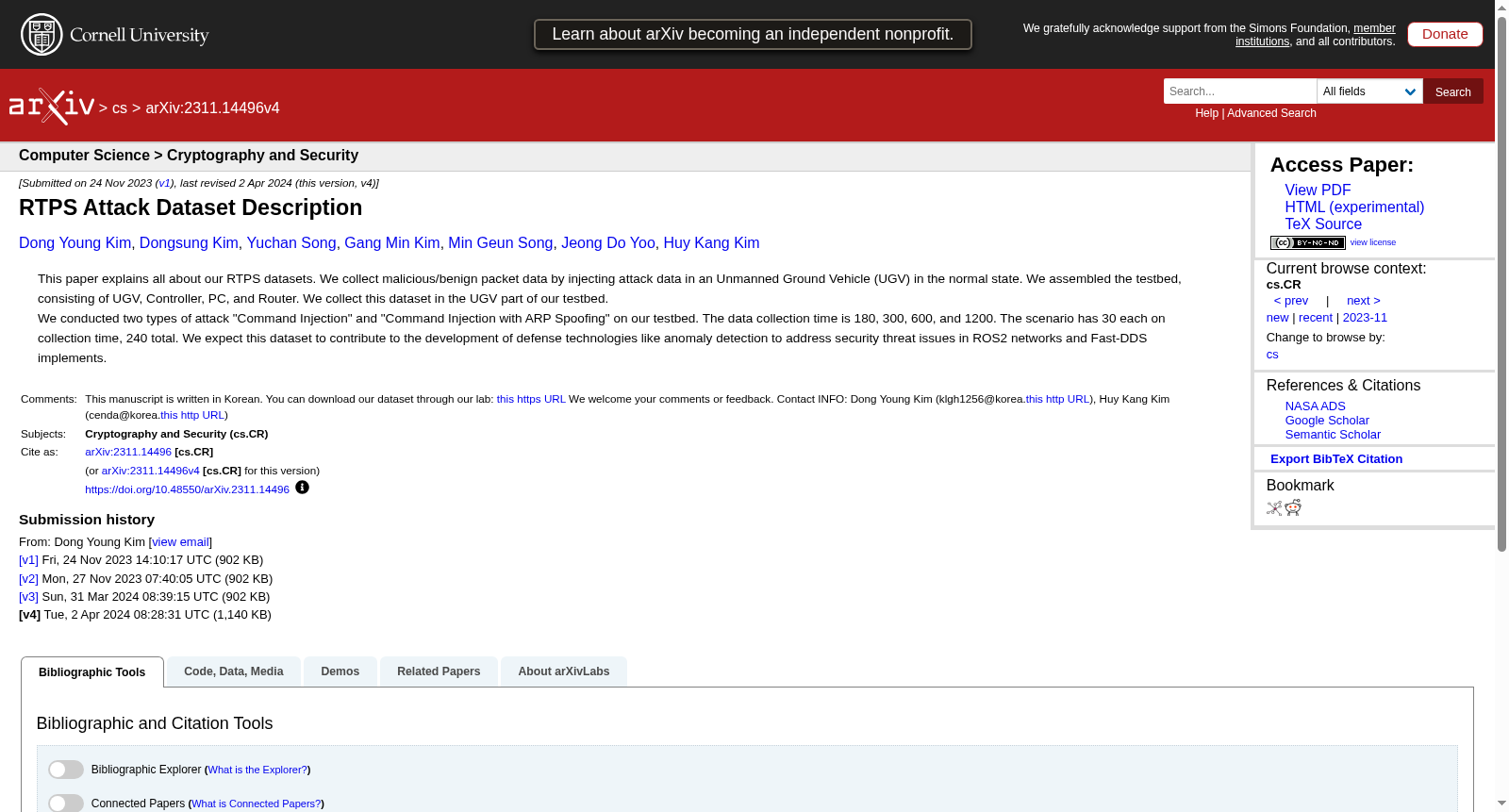Open the arXiv:2311.14496 cite-as link
The width and height of the screenshot is (1509, 812).
point(128,452)
